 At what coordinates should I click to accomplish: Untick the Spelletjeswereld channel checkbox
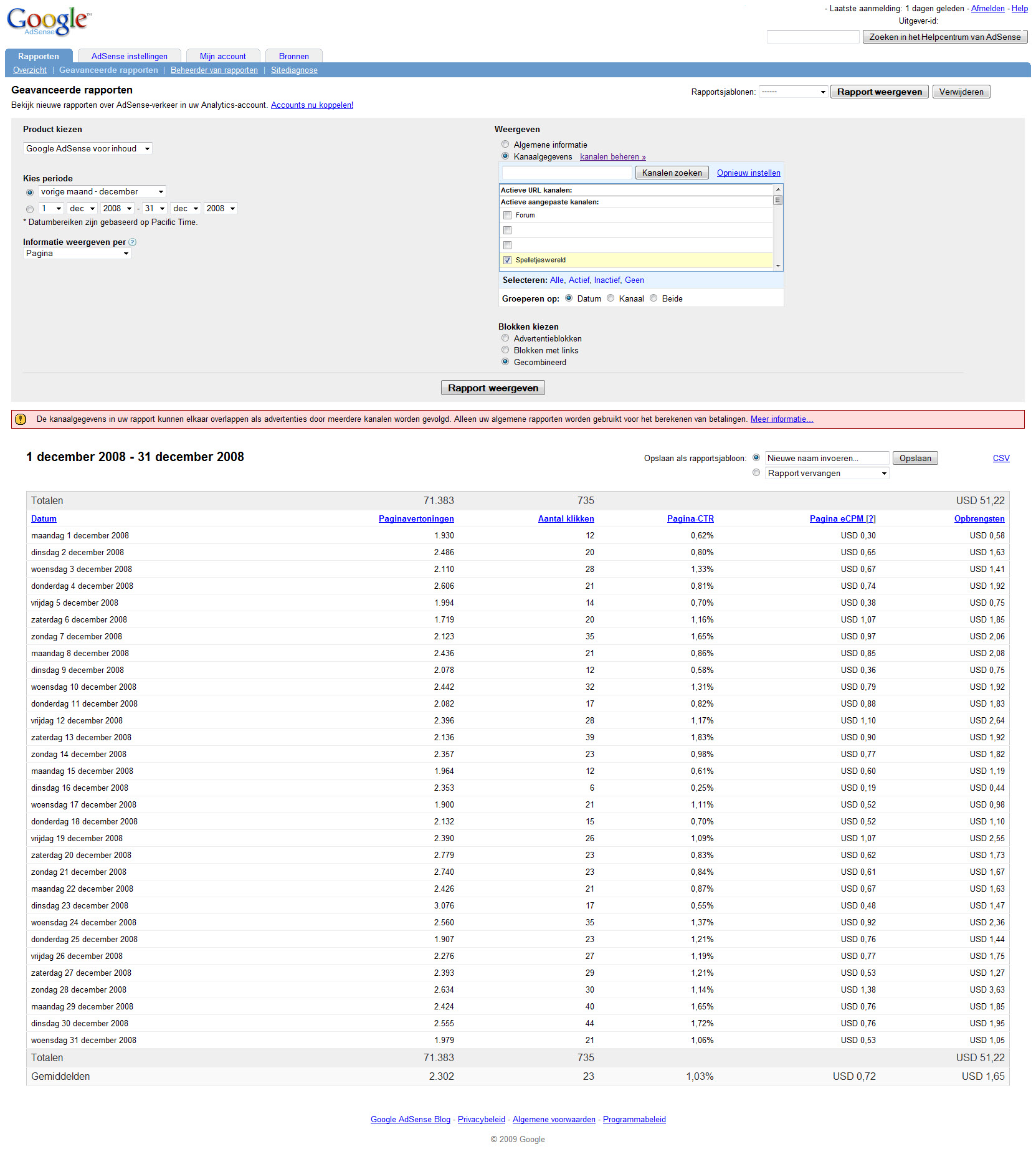point(508,260)
